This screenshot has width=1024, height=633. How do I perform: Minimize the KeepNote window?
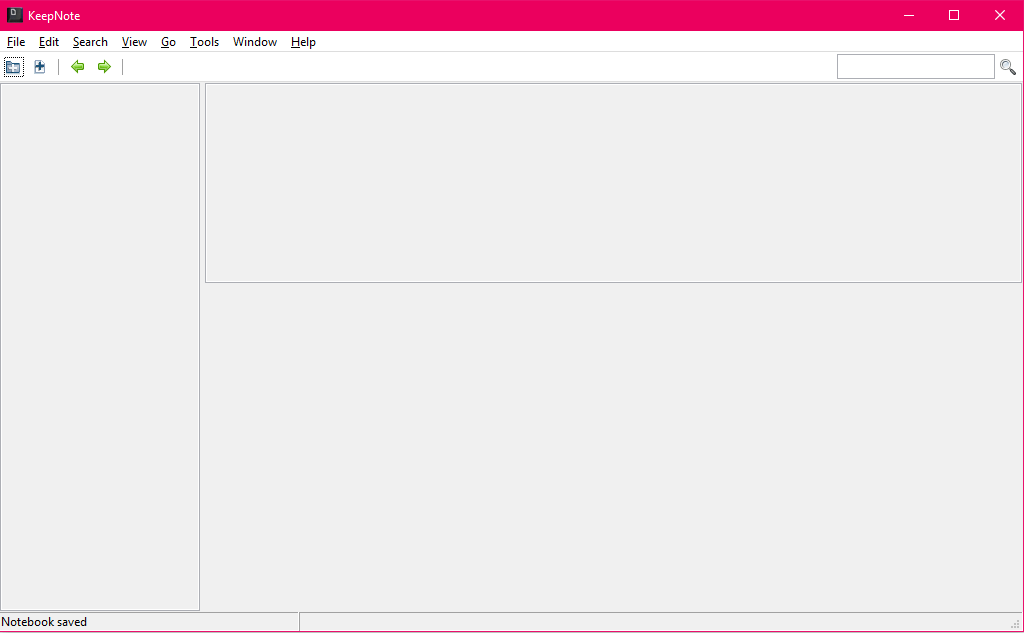click(908, 15)
